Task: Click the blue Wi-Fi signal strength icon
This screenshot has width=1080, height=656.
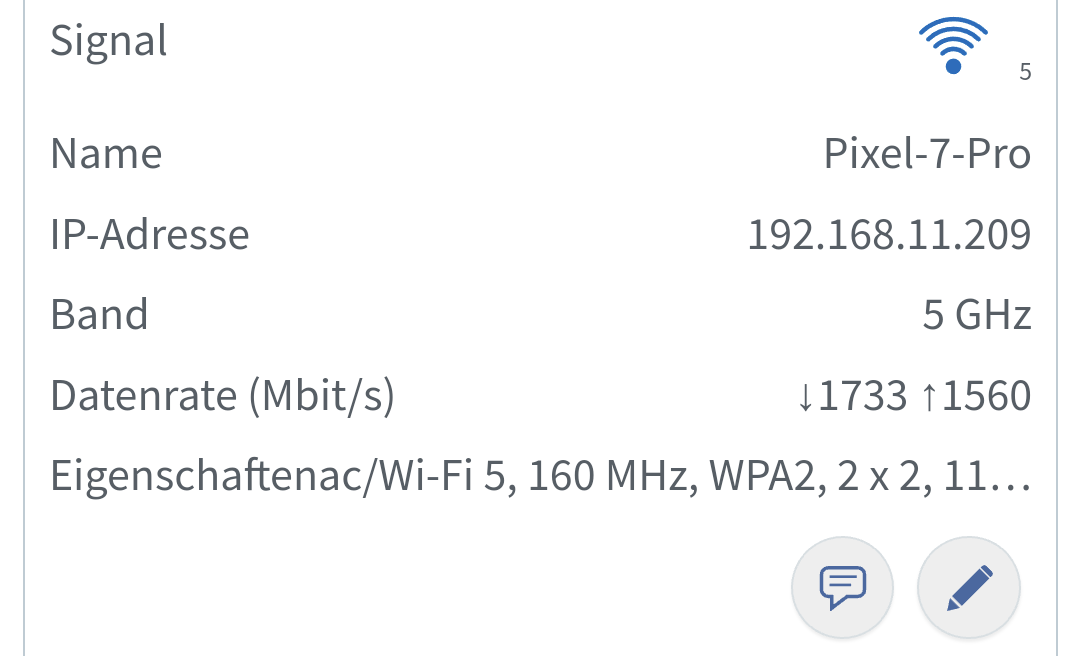Action: click(953, 46)
